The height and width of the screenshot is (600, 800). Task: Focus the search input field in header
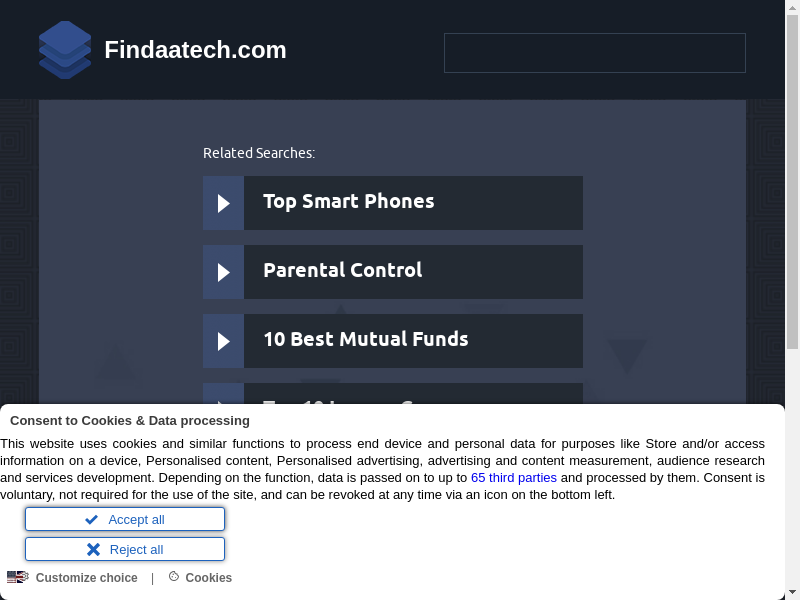[594, 53]
